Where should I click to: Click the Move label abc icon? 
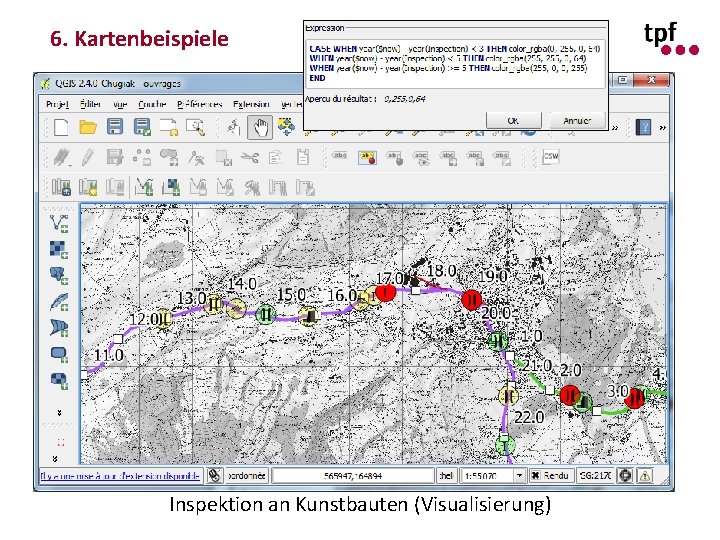(394, 158)
